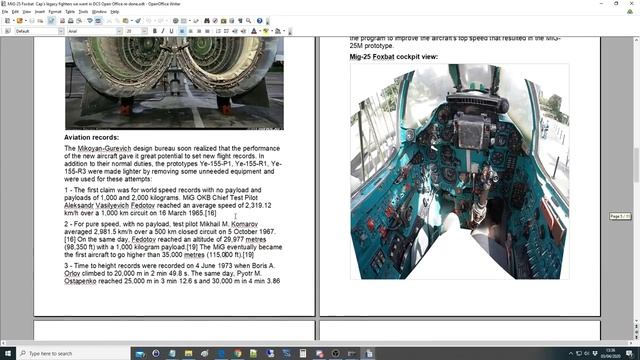Open the Tools menu
The height and width of the screenshot is (360, 640).
(x=83, y=12)
